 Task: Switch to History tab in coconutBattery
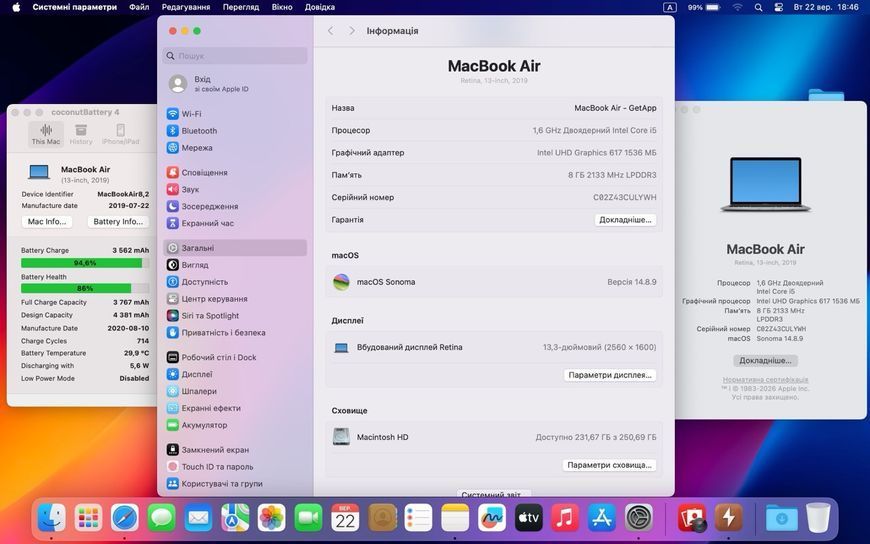tap(81, 134)
